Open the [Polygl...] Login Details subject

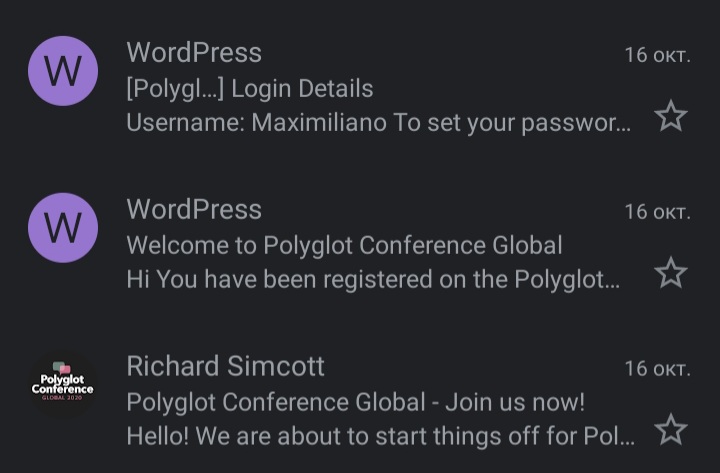pos(250,89)
